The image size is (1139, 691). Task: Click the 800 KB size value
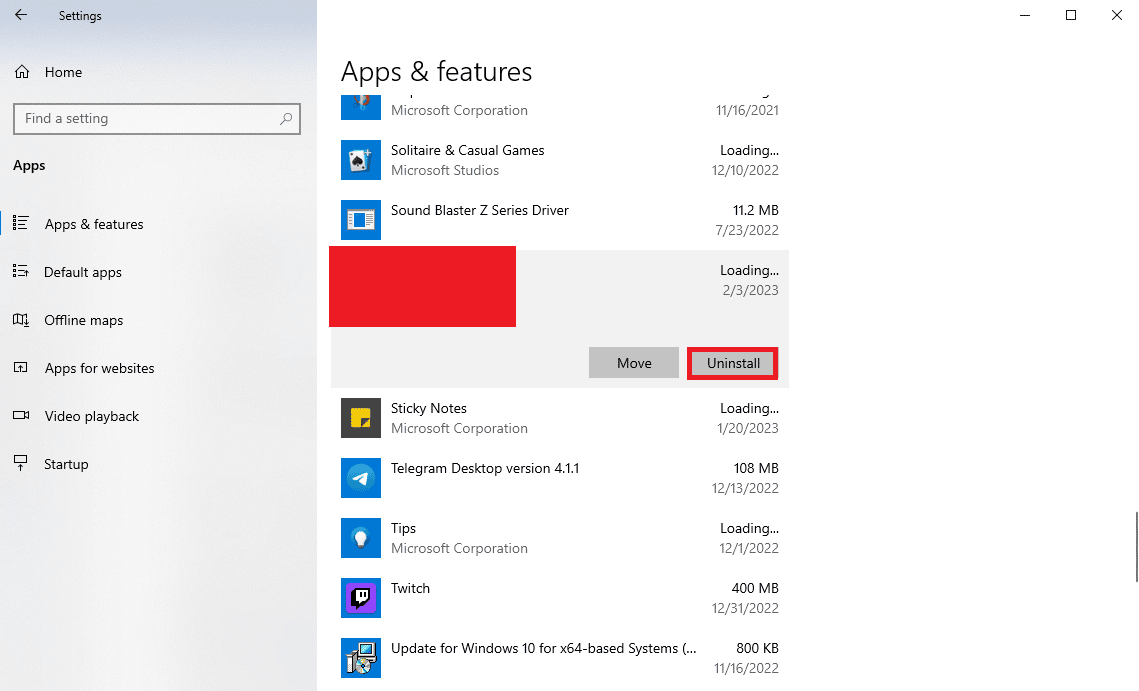click(757, 648)
